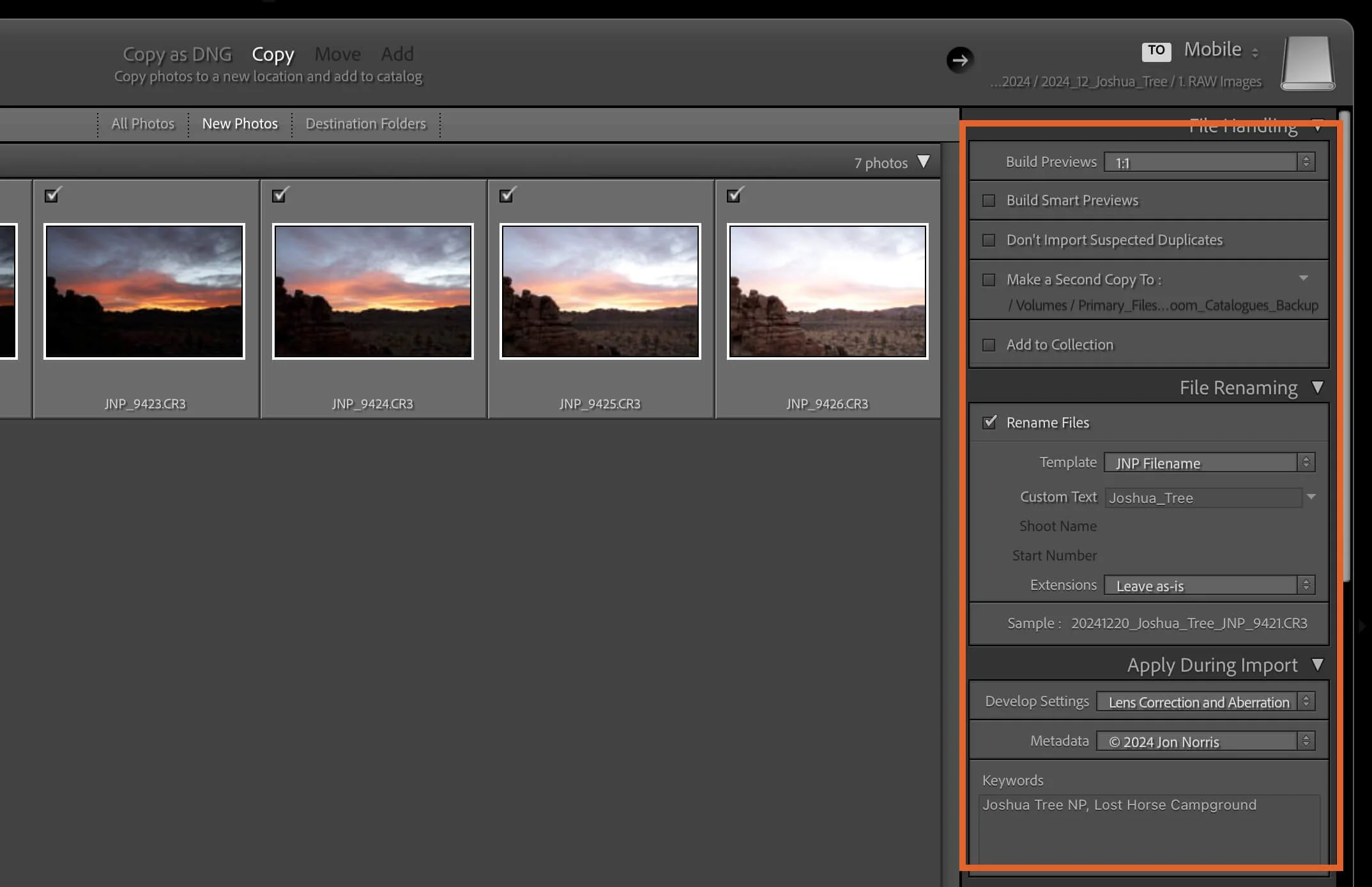The image size is (1372, 887).
Task: Select the Move import method
Action: [x=337, y=54]
